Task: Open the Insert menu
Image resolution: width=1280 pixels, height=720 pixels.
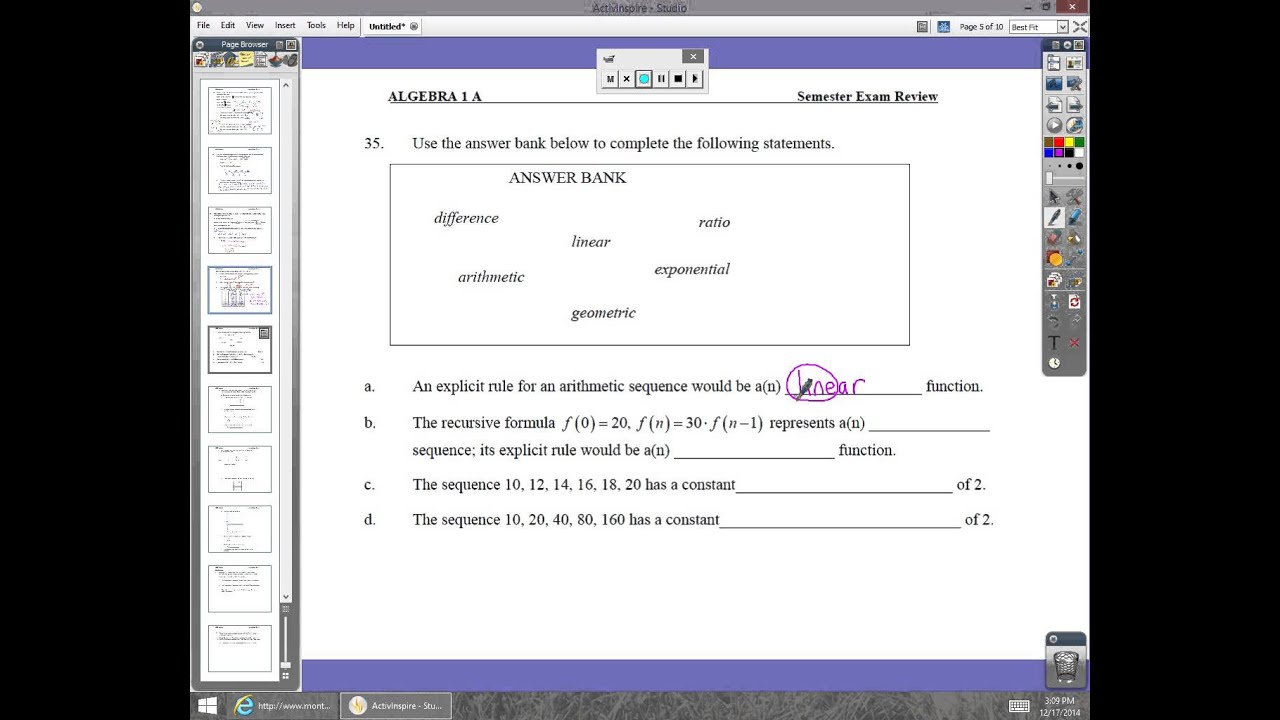Action: click(x=285, y=25)
